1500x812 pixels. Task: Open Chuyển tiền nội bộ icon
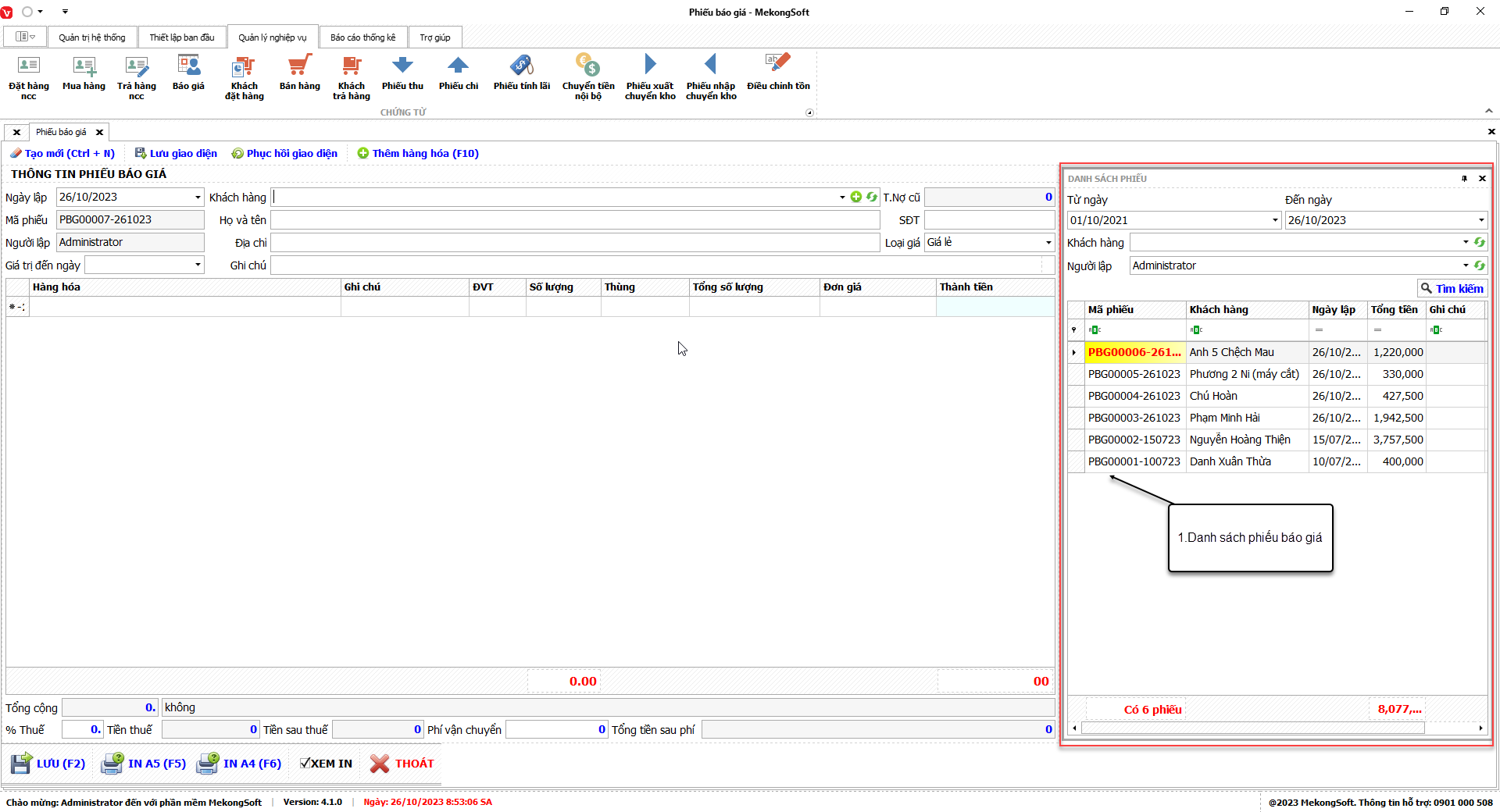pyautogui.click(x=587, y=66)
